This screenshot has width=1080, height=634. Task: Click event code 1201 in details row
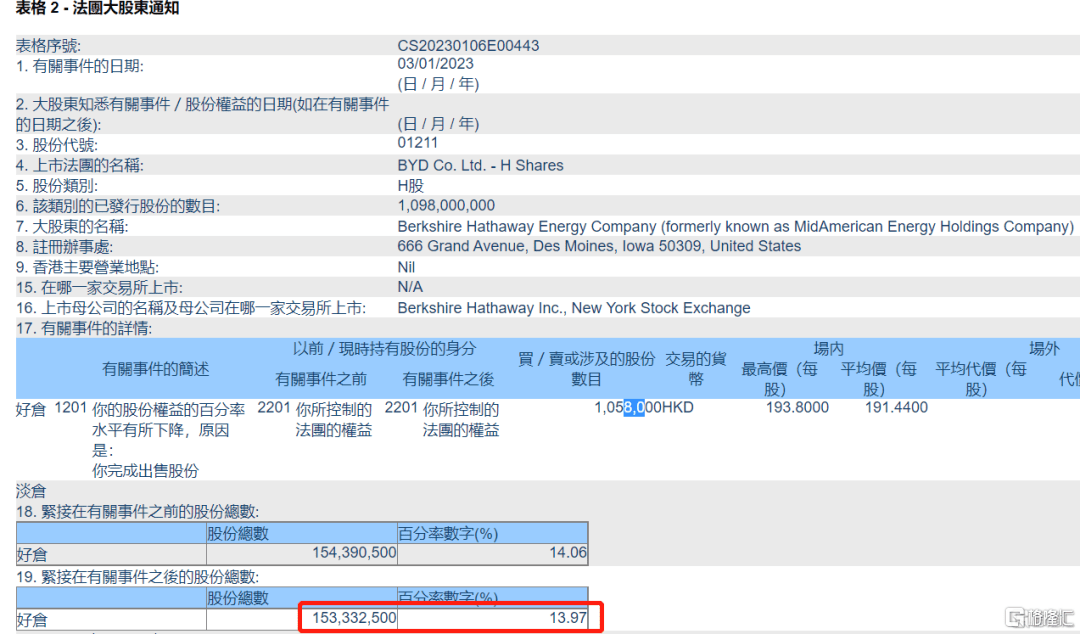pos(70,408)
